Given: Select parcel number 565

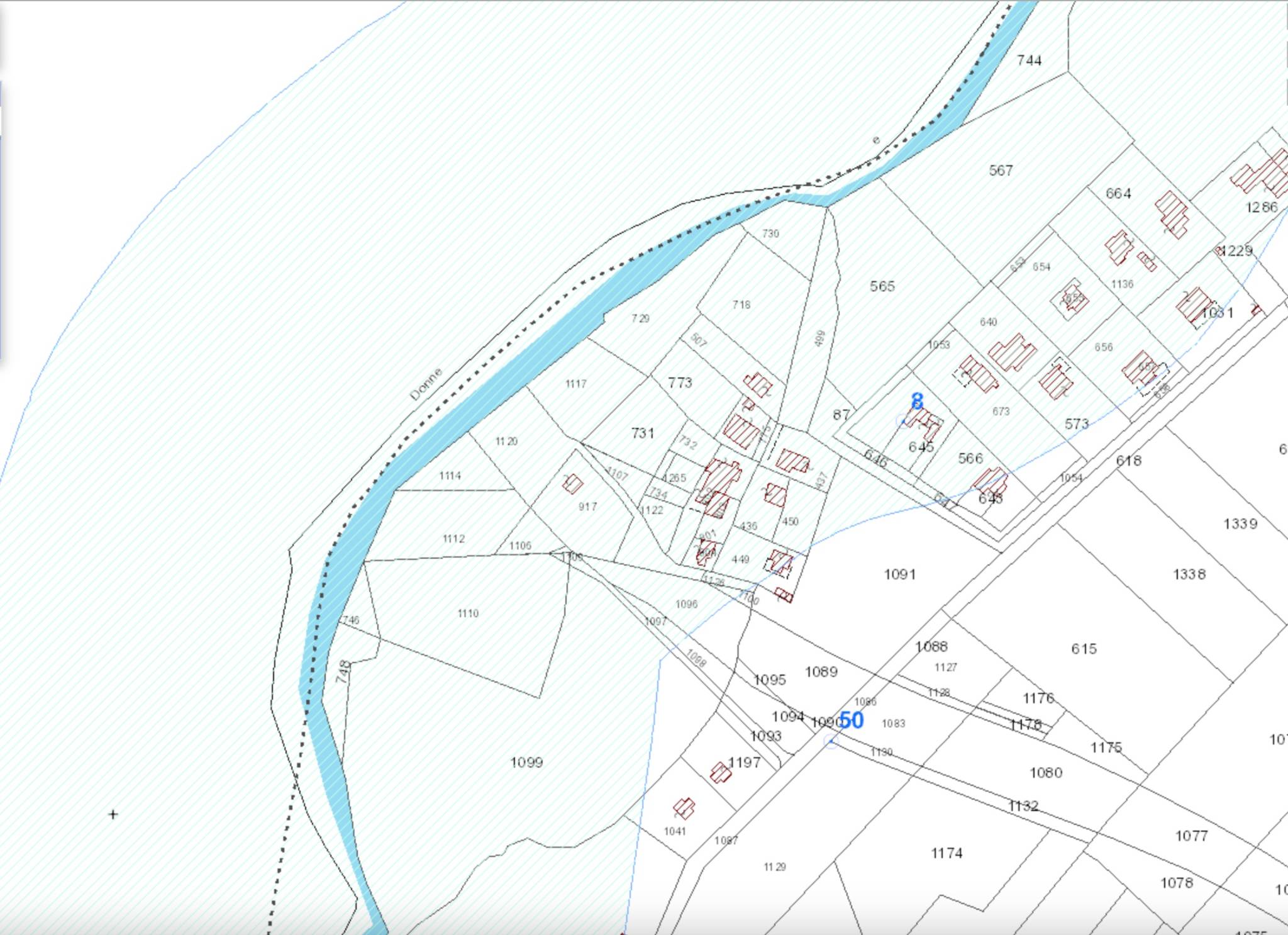Looking at the screenshot, I should click(882, 286).
